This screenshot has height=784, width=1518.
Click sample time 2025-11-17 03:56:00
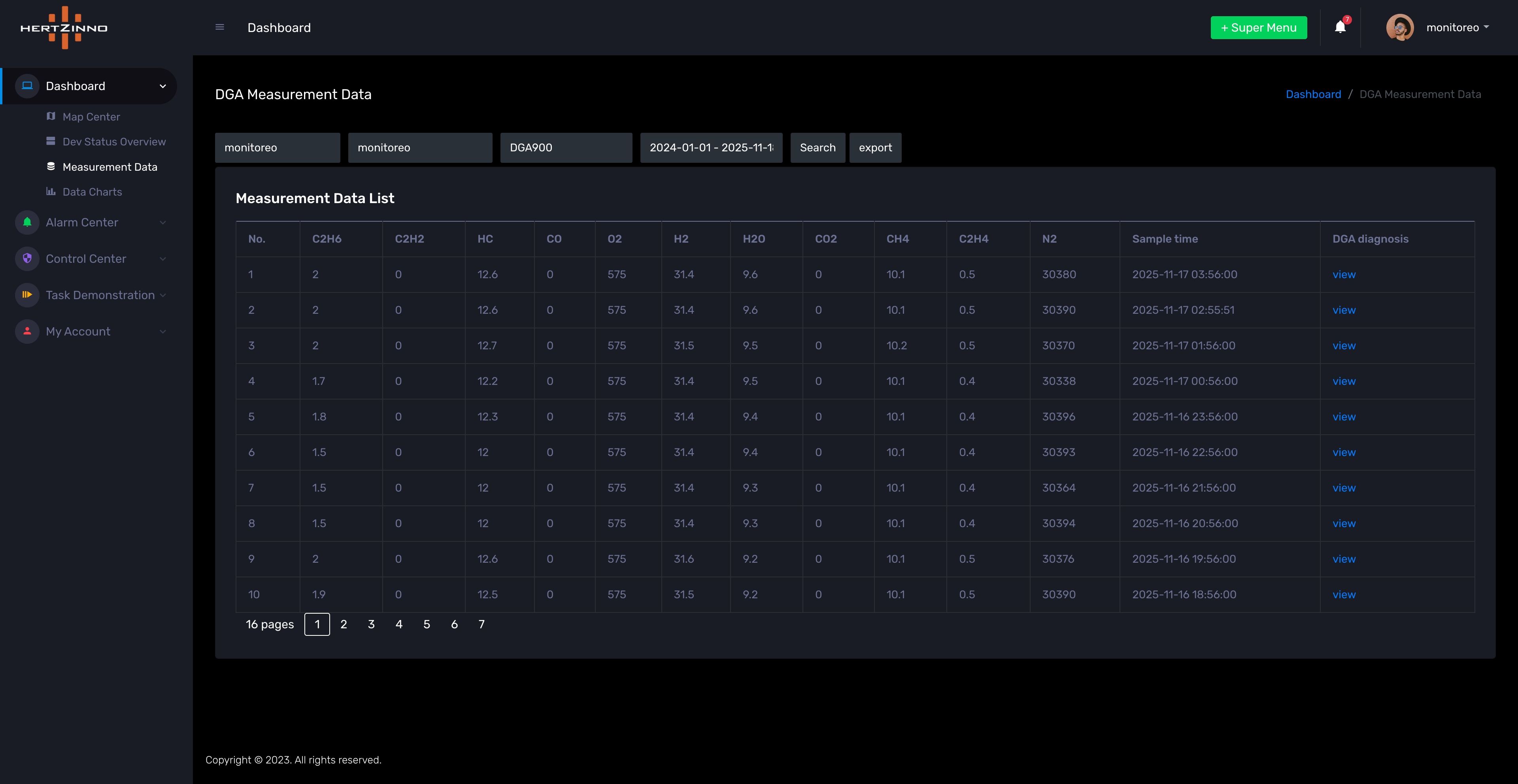tap(1184, 275)
